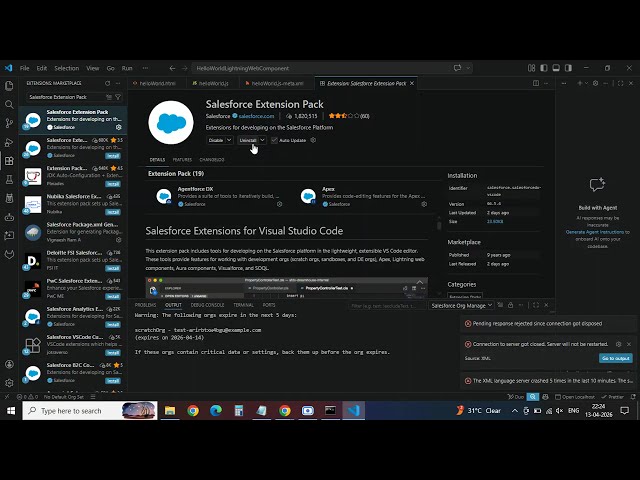Open the Salesforce Org Manage output channel dropdown
The width and height of the screenshot is (640, 480).
461,305
